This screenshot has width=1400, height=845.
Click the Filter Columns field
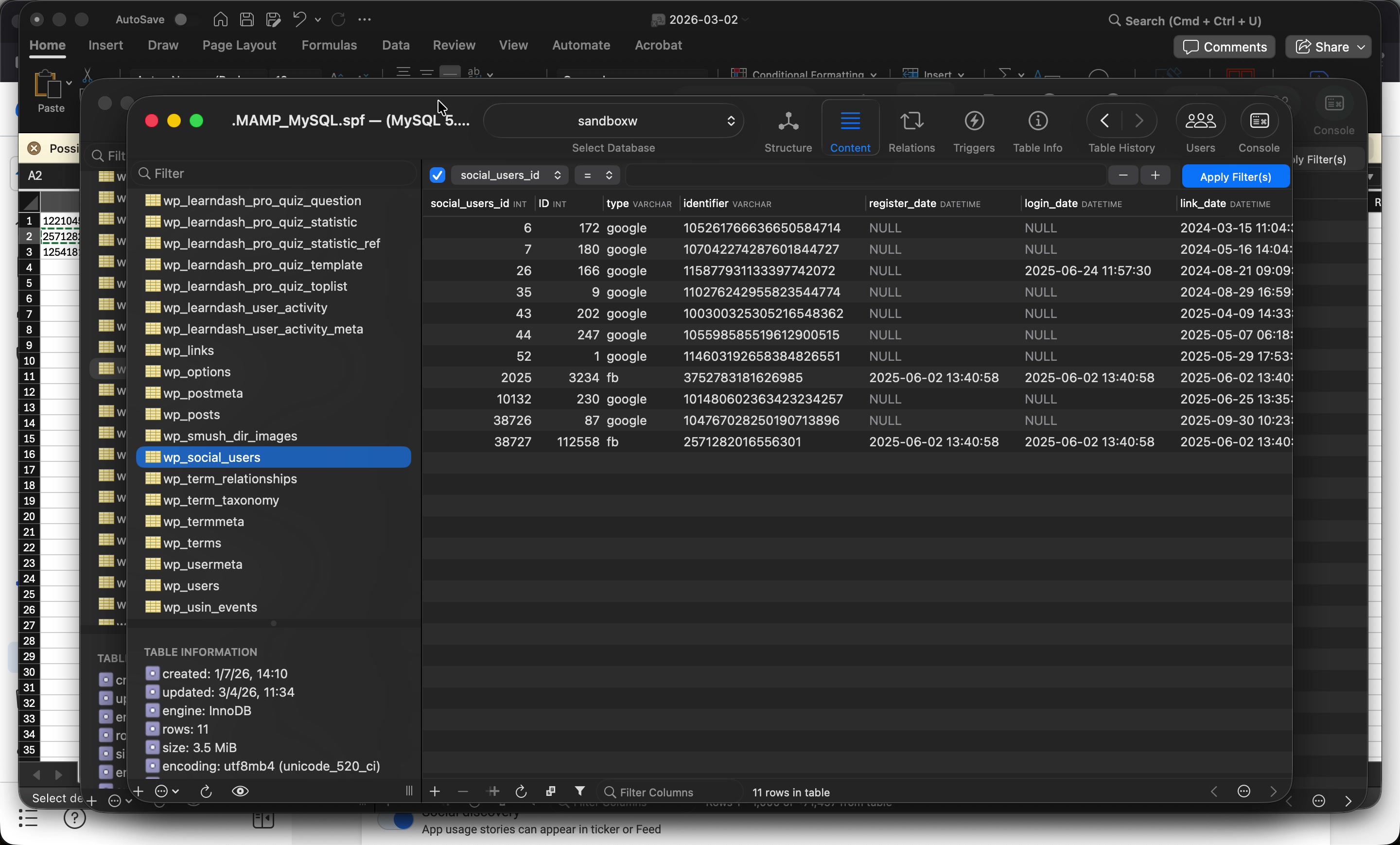[x=670, y=792]
